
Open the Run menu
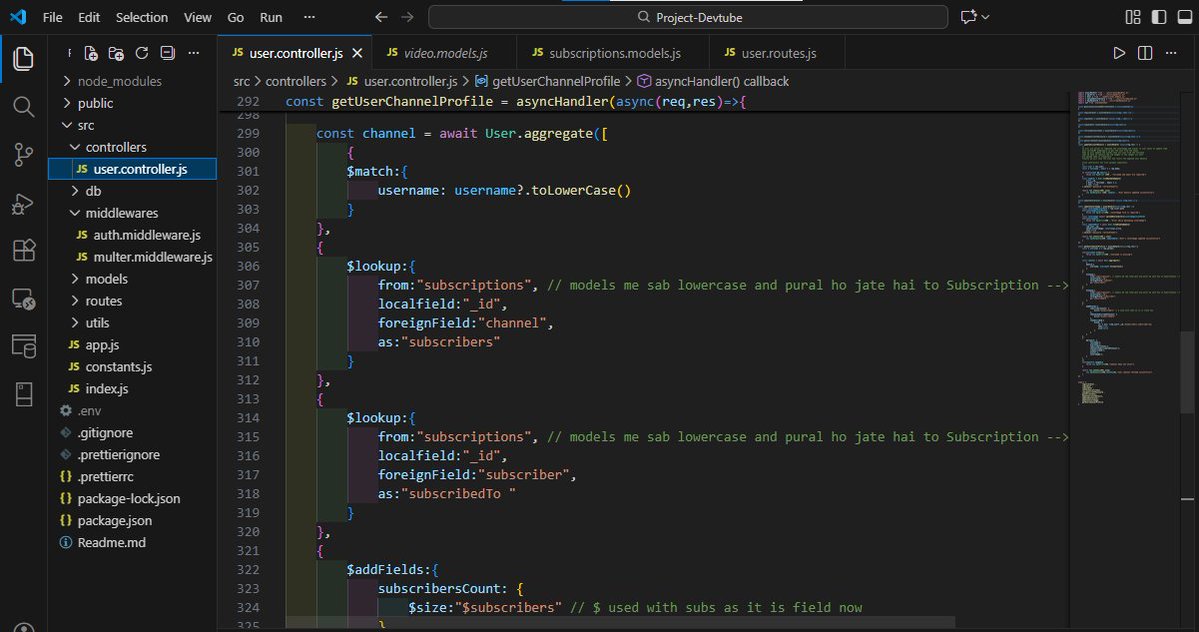pyautogui.click(x=271, y=17)
